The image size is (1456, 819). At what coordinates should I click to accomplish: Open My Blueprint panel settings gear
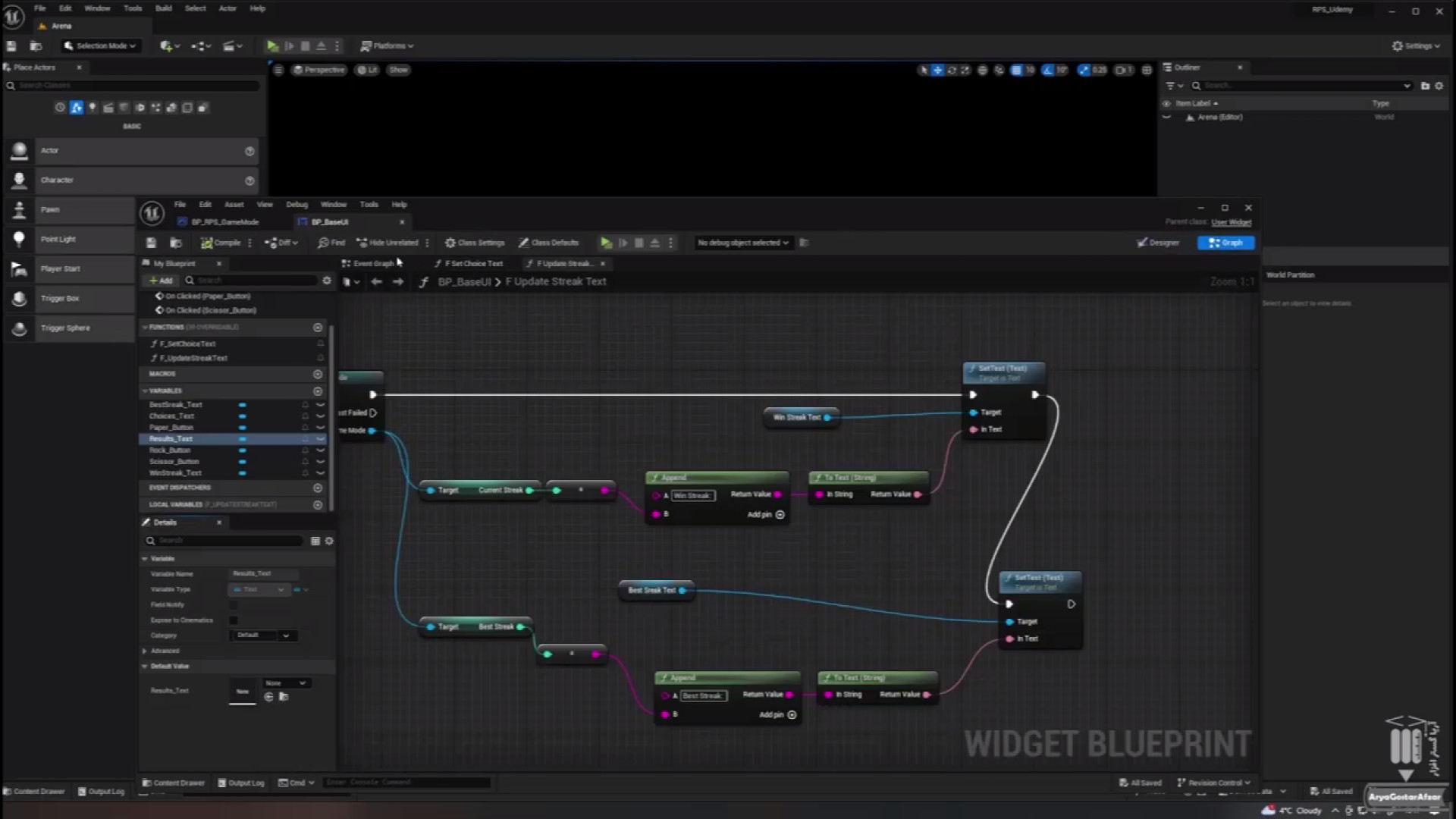coord(327,281)
